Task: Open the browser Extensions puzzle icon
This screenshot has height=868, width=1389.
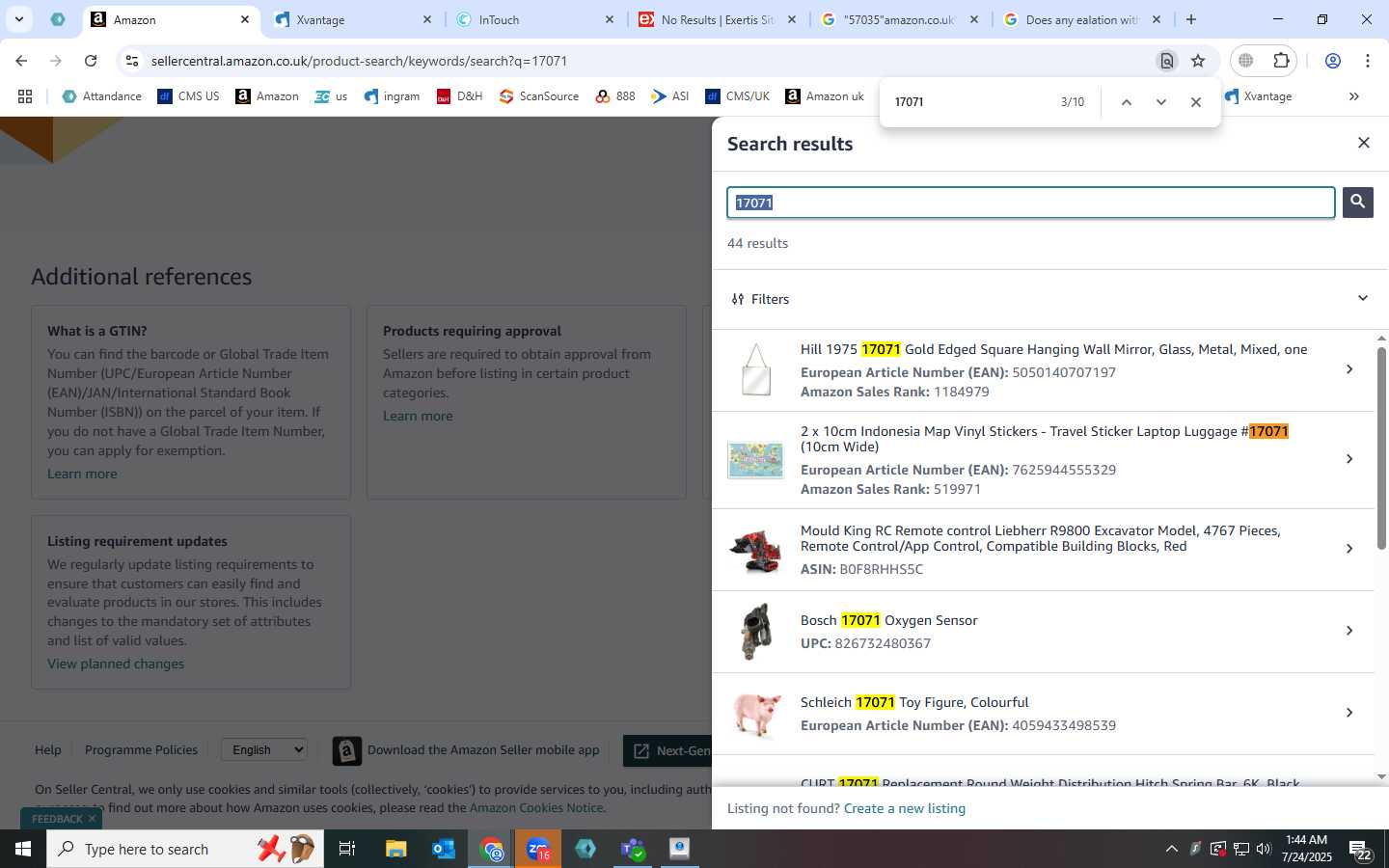Action: point(1281,61)
